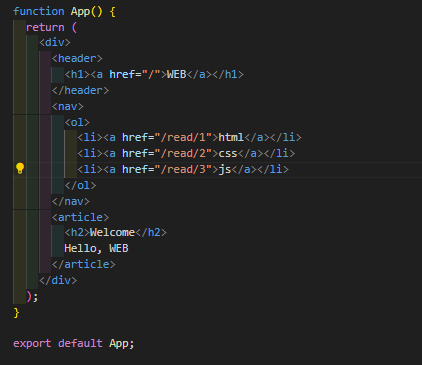Click the 'return' keyword

(45, 27)
